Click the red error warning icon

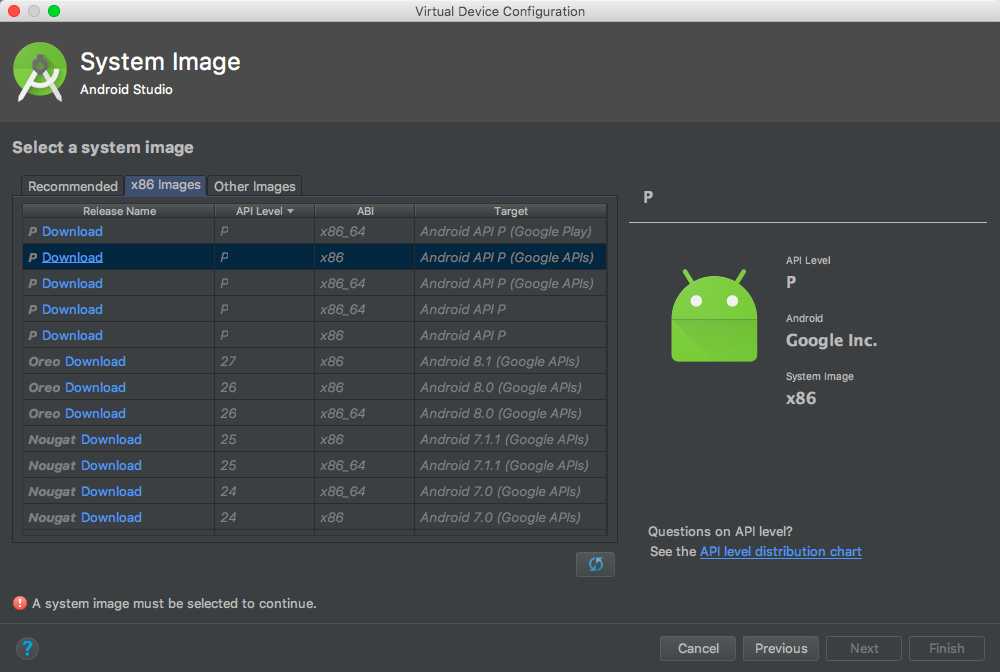point(20,603)
